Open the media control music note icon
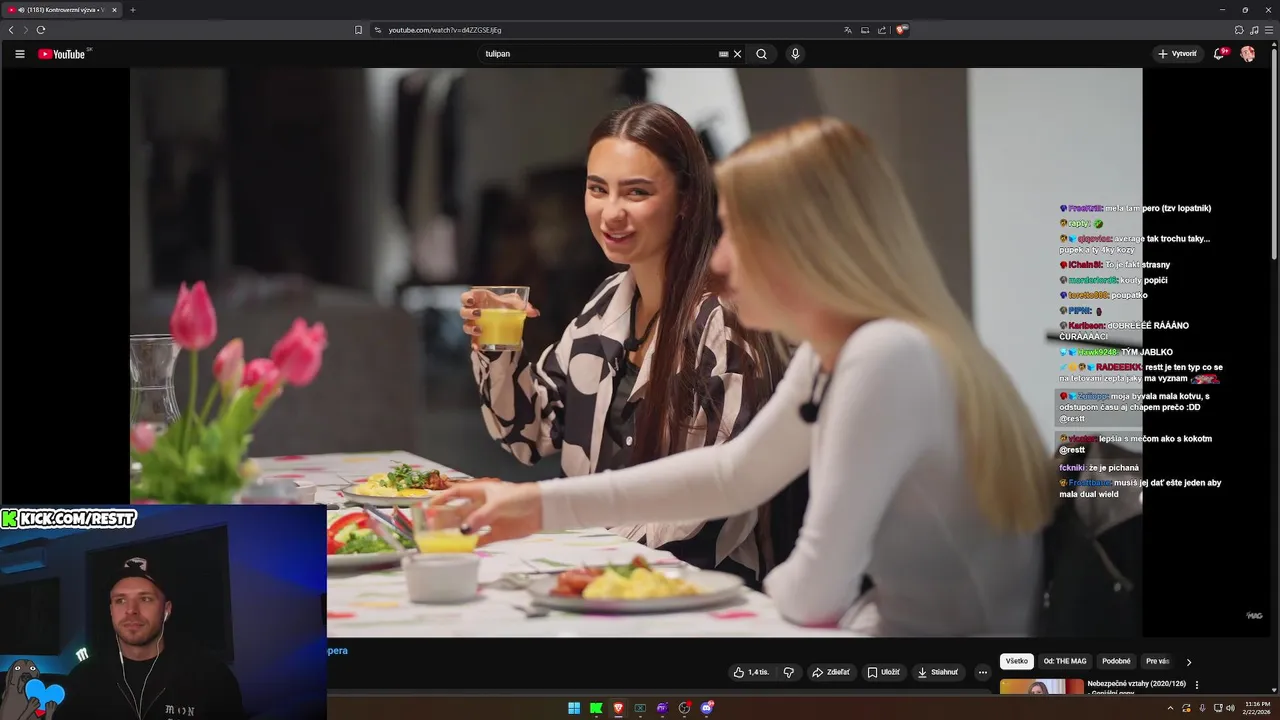Image resolution: width=1280 pixels, height=720 pixels. 1254,30
